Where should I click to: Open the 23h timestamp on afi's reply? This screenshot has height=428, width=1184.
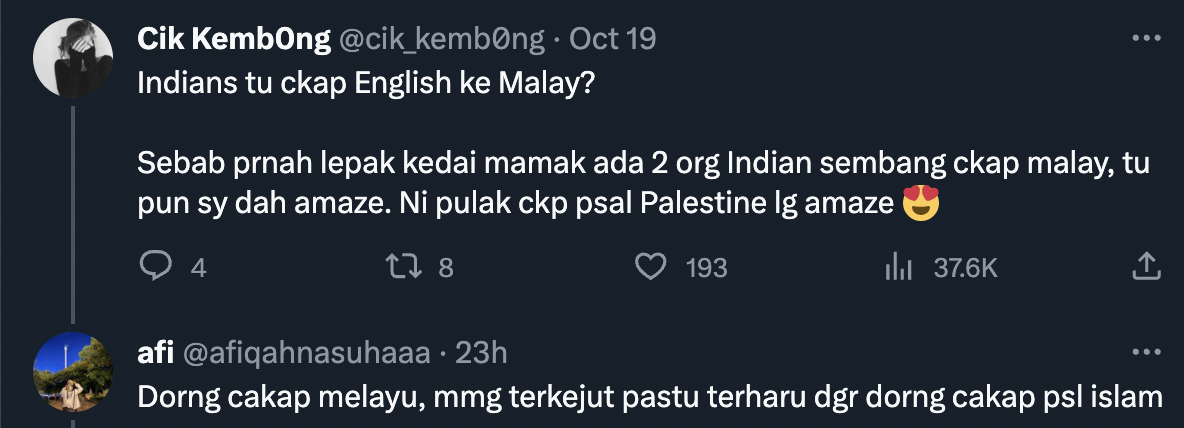click(x=481, y=353)
